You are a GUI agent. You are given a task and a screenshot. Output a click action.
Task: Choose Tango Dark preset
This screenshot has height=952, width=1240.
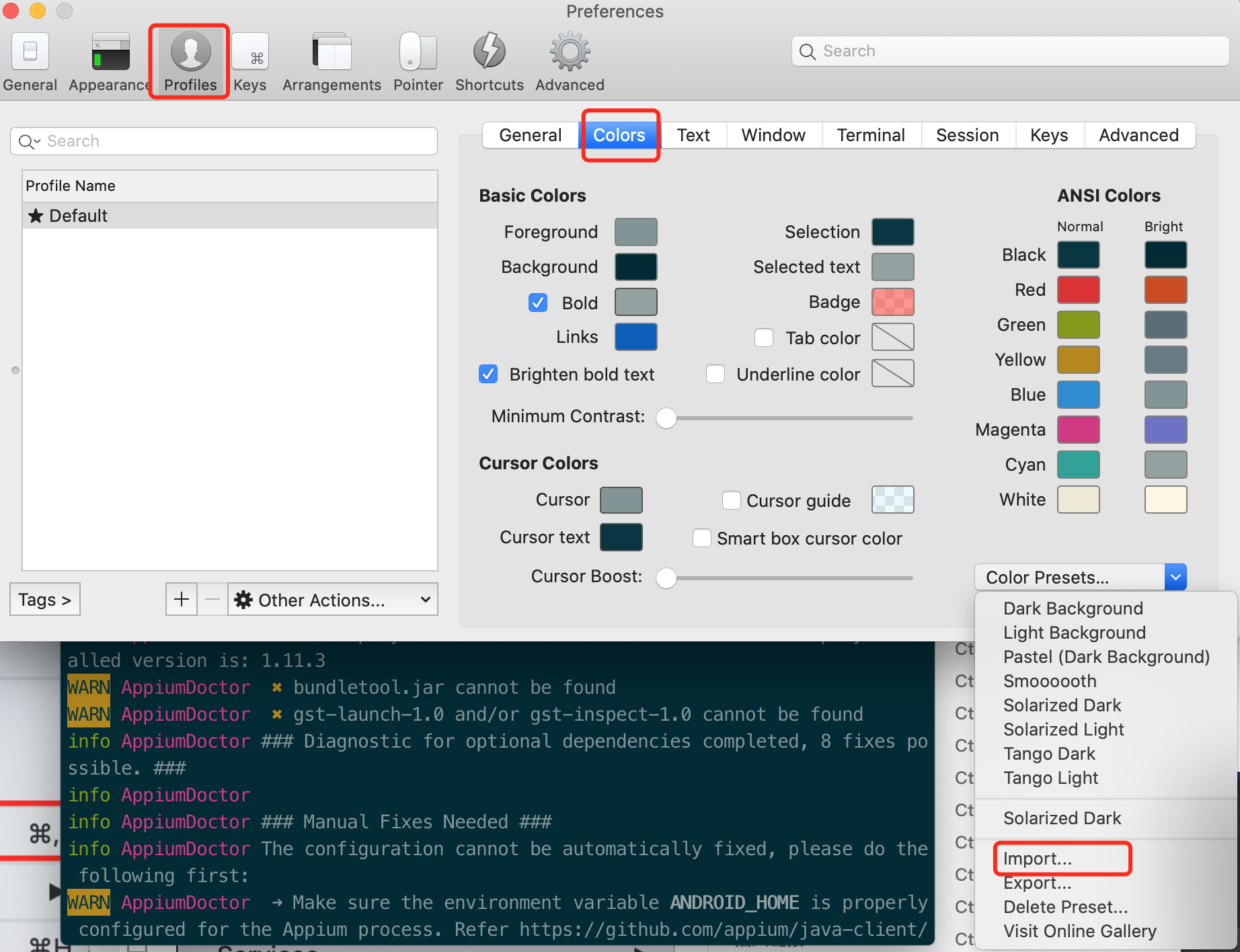click(x=1106, y=754)
